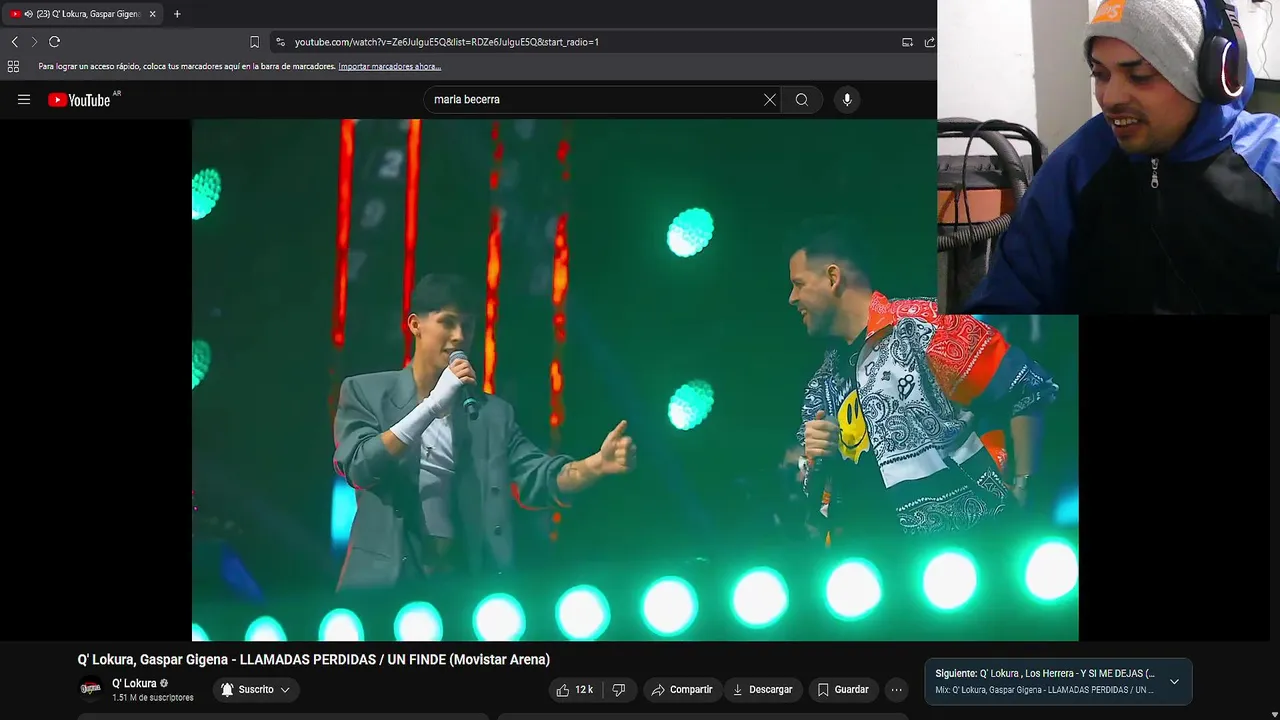
Task: Open a new browser tab
Action: (x=177, y=14)
